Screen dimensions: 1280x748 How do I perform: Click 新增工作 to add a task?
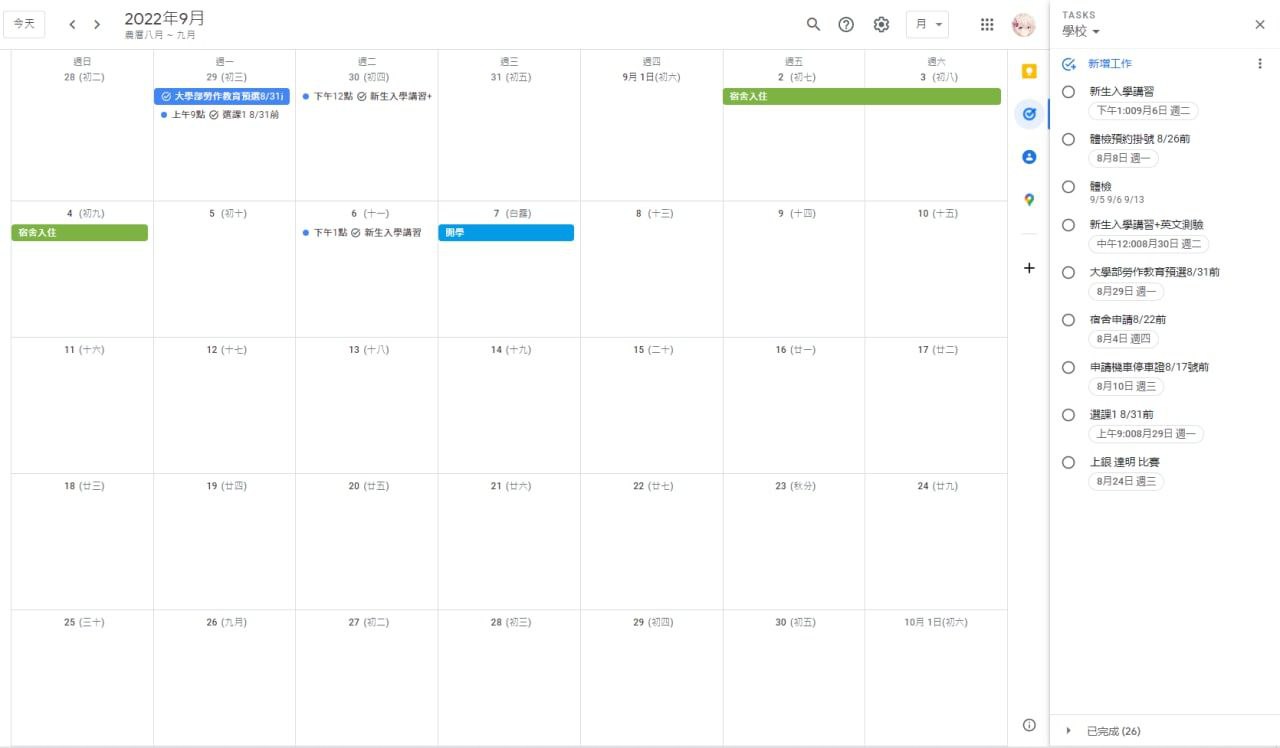(x=1110, y=64)
